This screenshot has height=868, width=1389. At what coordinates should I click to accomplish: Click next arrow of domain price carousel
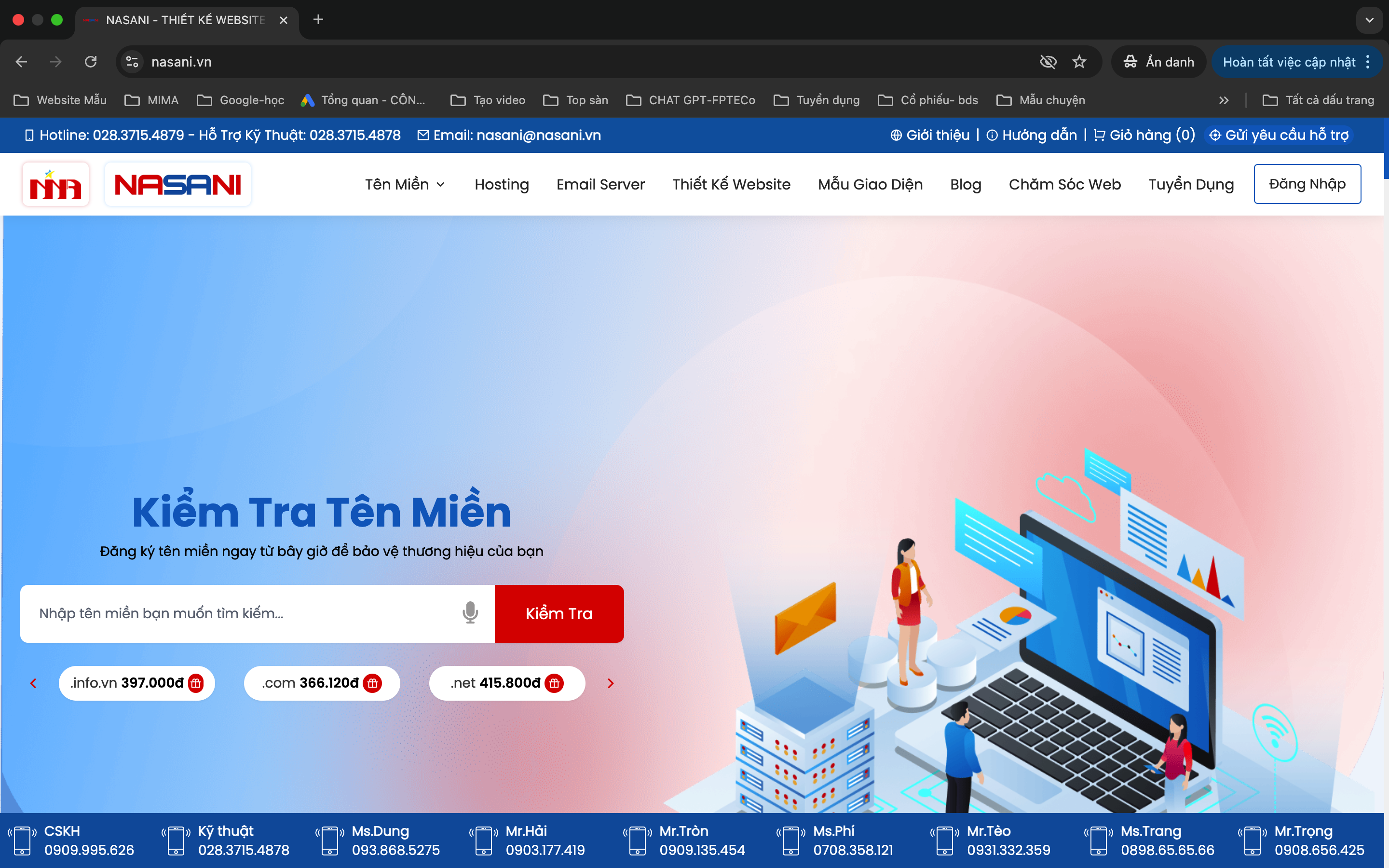[610, 683]
